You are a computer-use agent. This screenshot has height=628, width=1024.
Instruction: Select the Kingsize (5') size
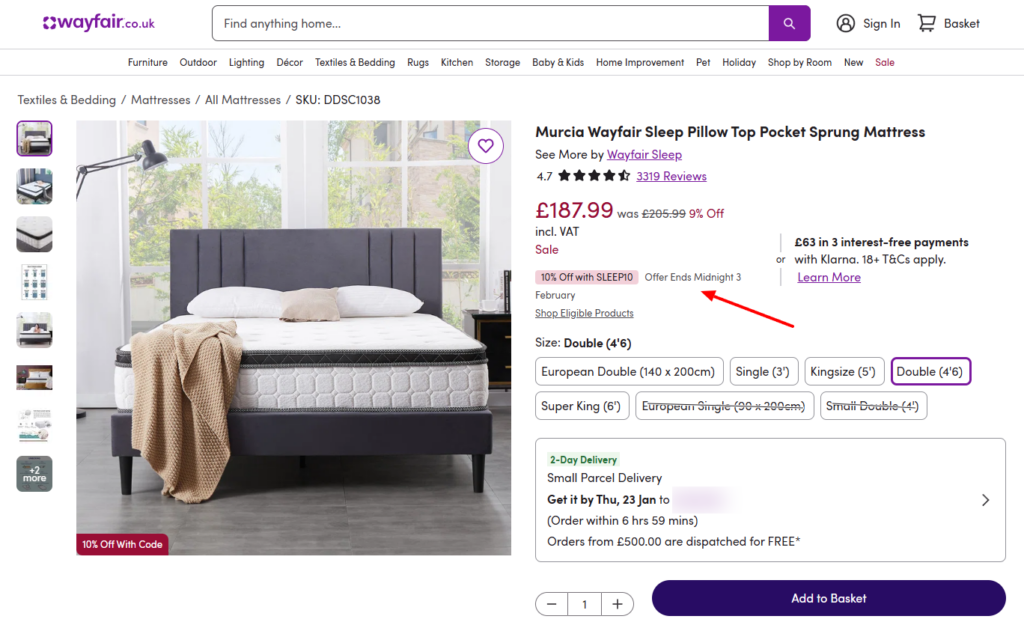[x=844, y=371]
